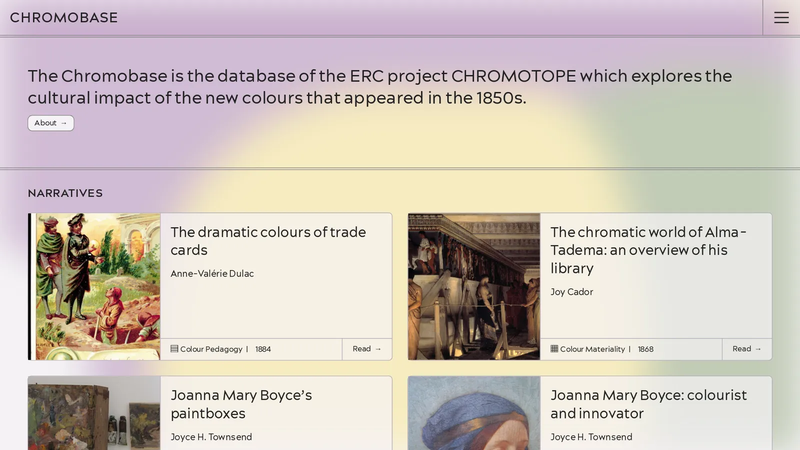Read the Alma-Tadema library narrative
This screenshot has width=800, height=450.
[746, 349]
